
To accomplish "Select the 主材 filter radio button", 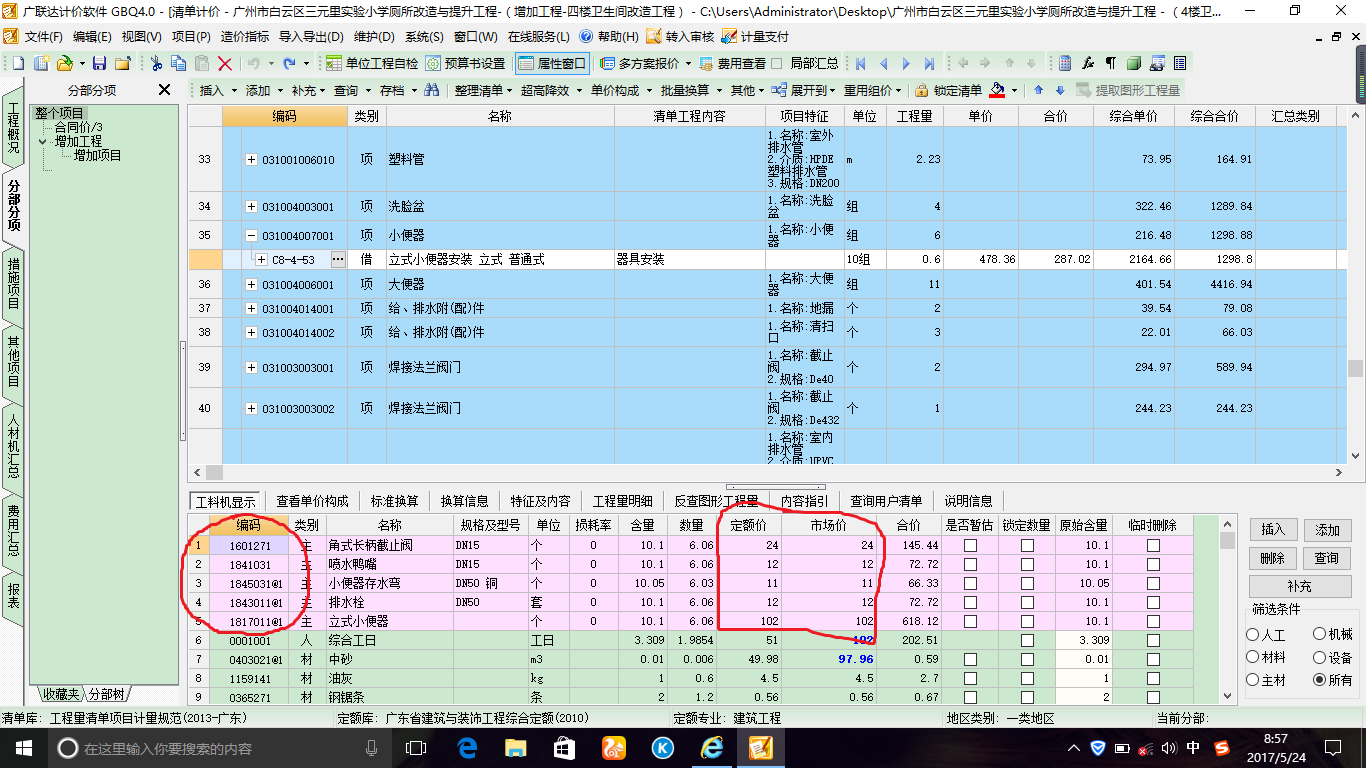I will 1253,680.
